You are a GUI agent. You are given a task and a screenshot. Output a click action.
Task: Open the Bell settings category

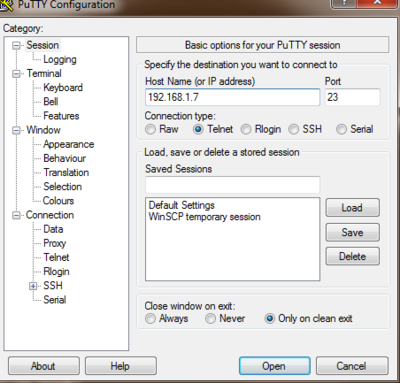pyautogui.click(x=51, y=102)
